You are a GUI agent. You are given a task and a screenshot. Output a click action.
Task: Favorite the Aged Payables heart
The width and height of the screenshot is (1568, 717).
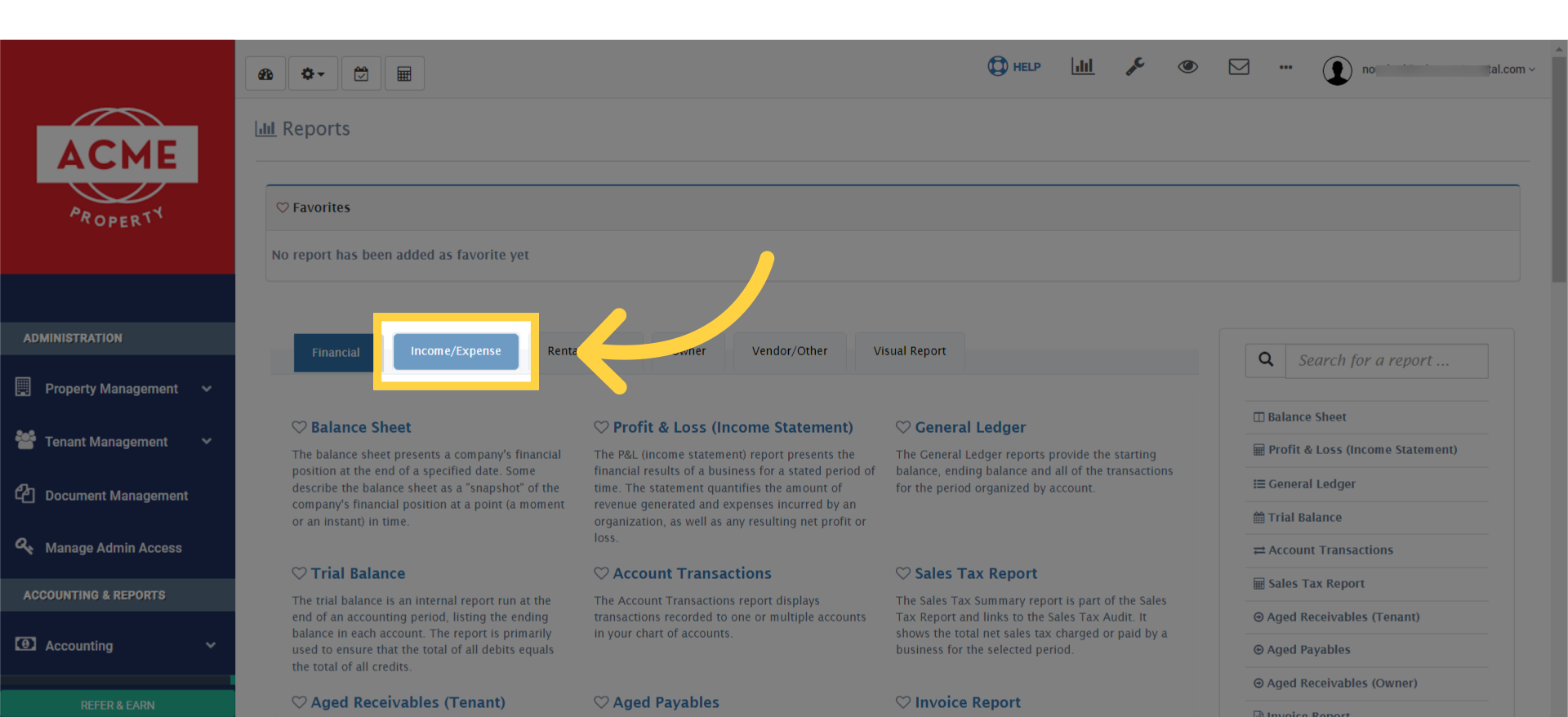click(601, 702)
